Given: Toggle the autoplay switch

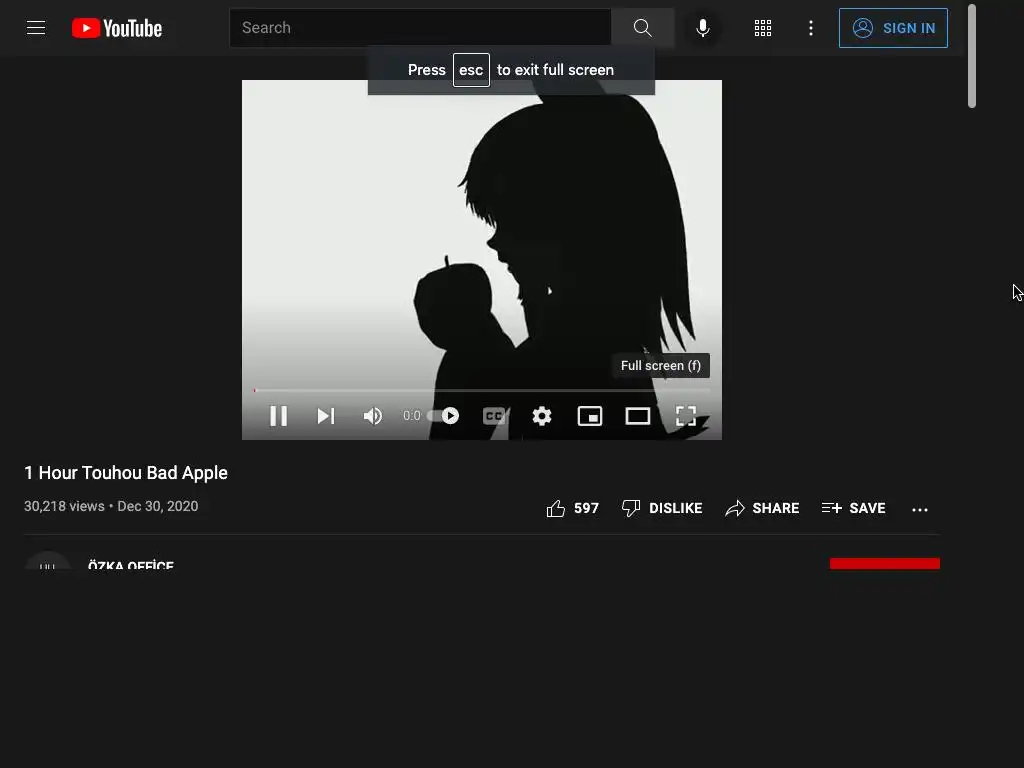Looking at the screenshot, I should [x=443, y=416].
